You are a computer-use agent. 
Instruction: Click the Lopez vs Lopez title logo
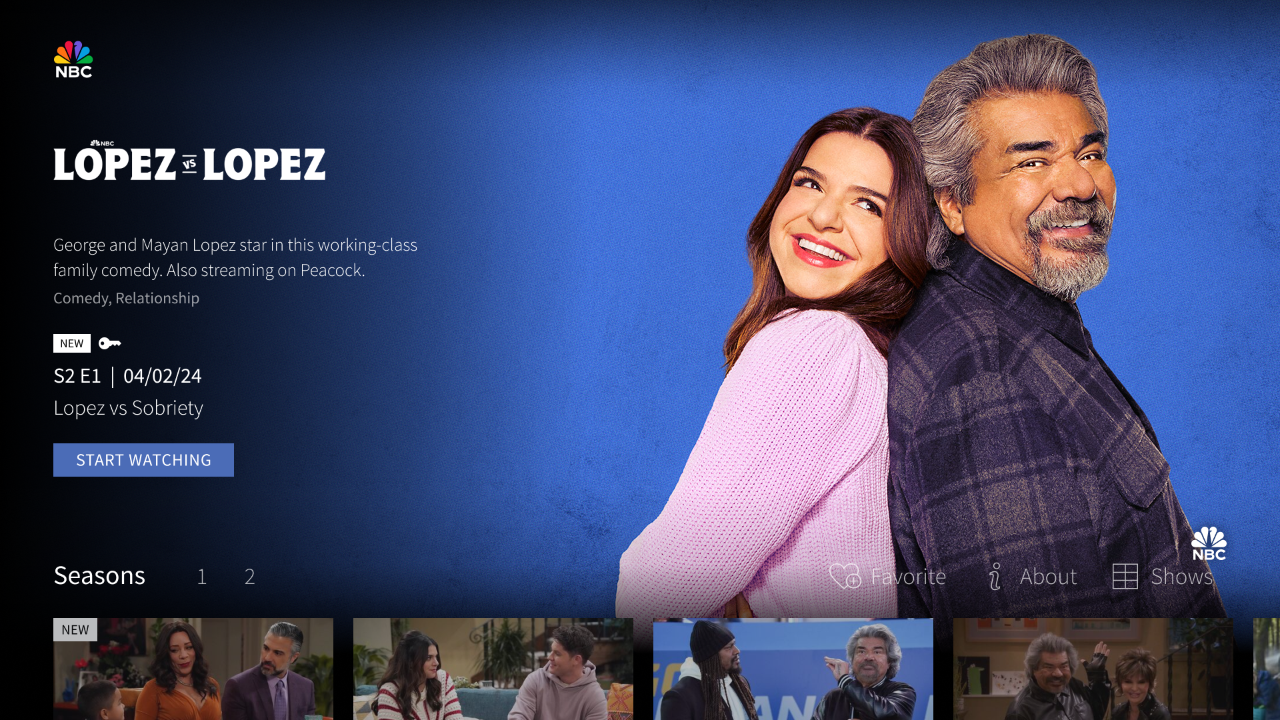(x=189, y=162)
